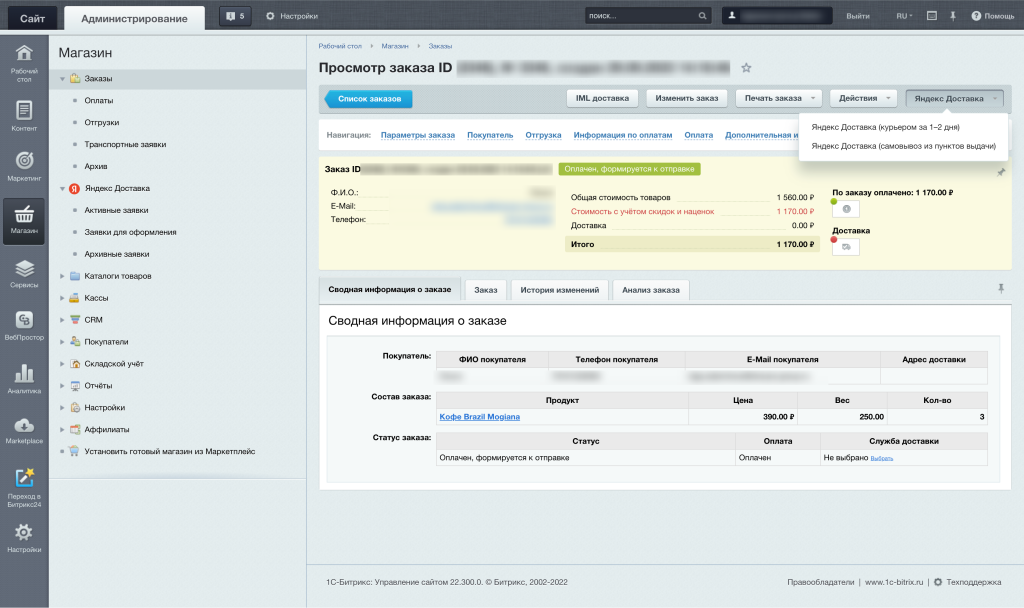This screenshot has height=608, width=1024.
Task: Open Архивные заявки tree item
Action: 117,254
